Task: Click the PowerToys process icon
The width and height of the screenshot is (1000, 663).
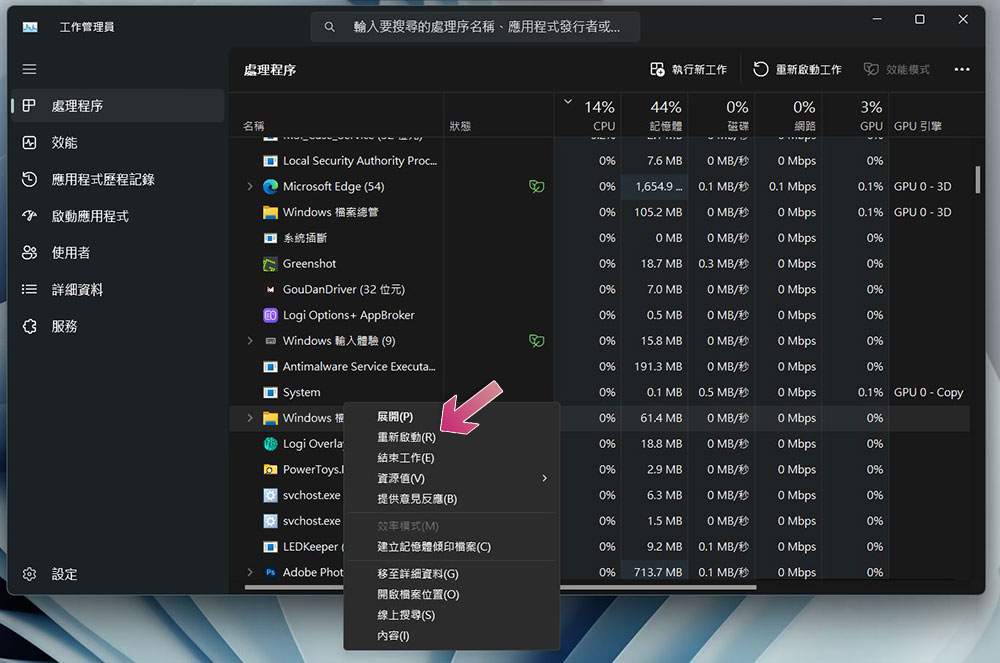Action: point(270,469)
